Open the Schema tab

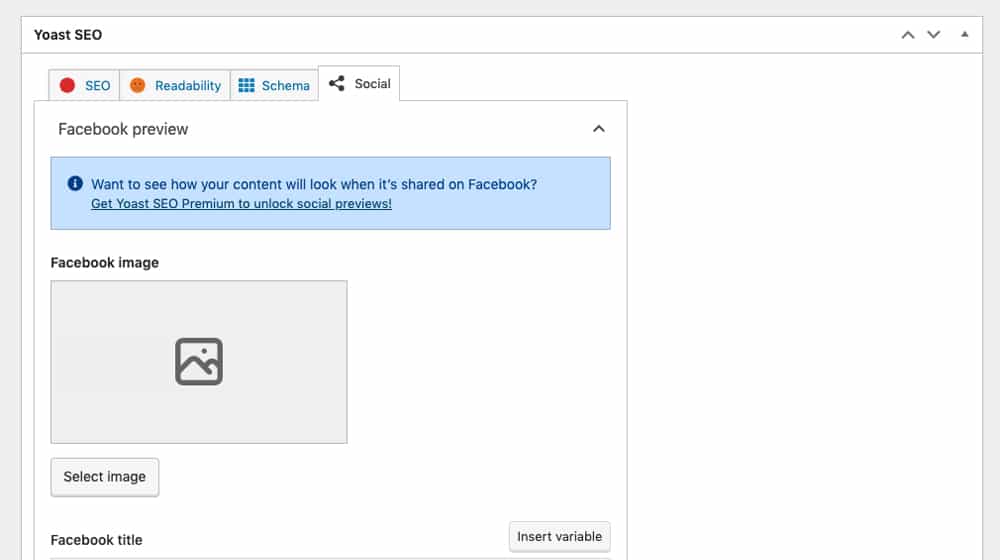point(274,85)
